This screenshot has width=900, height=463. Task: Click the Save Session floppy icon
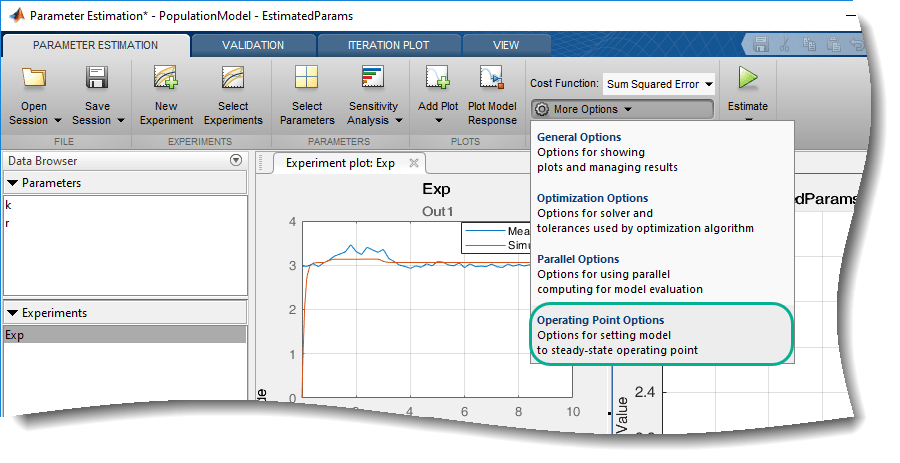click(97, 77)
